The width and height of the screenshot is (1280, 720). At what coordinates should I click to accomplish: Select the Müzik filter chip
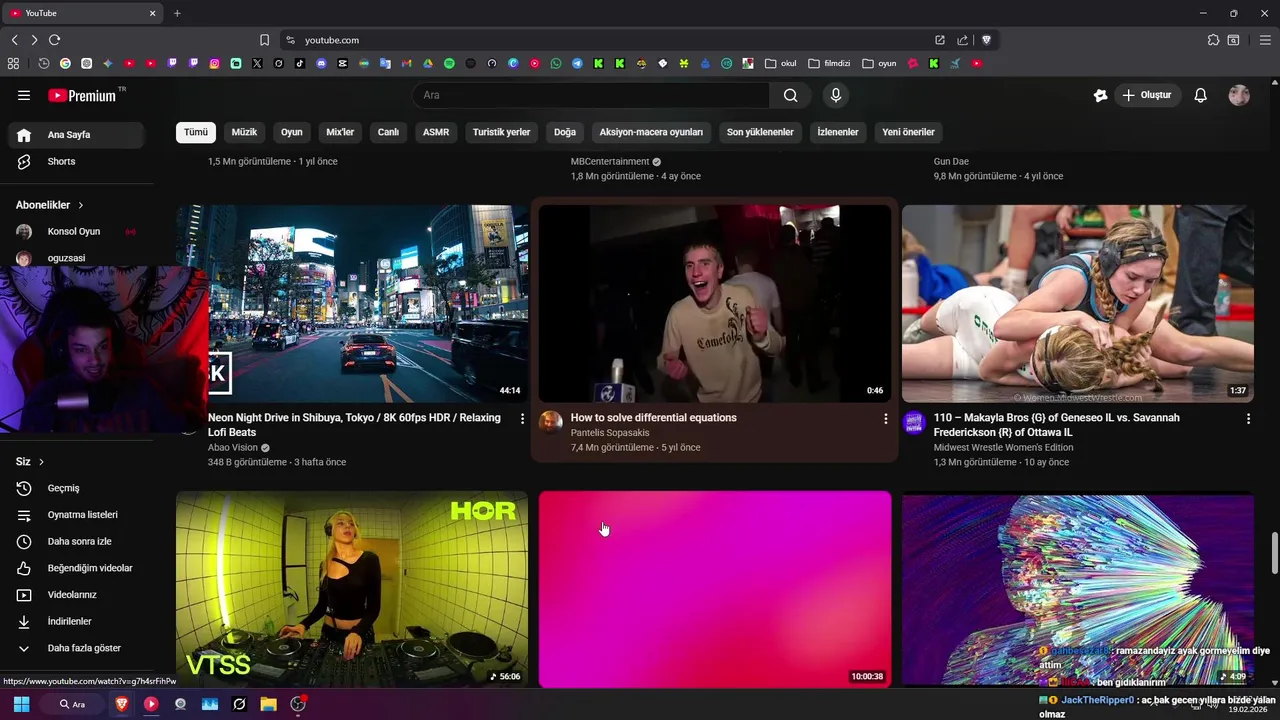(244, 132)
